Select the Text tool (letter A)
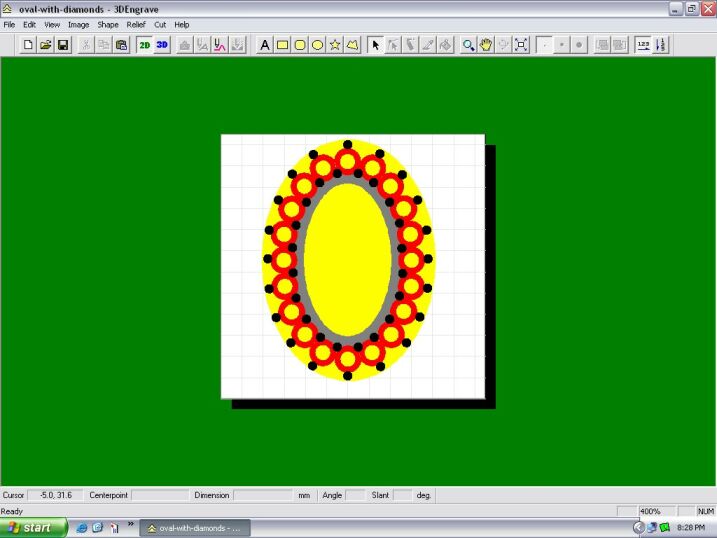Viewport: 717px width, 538px height. (x=265, y=45)
